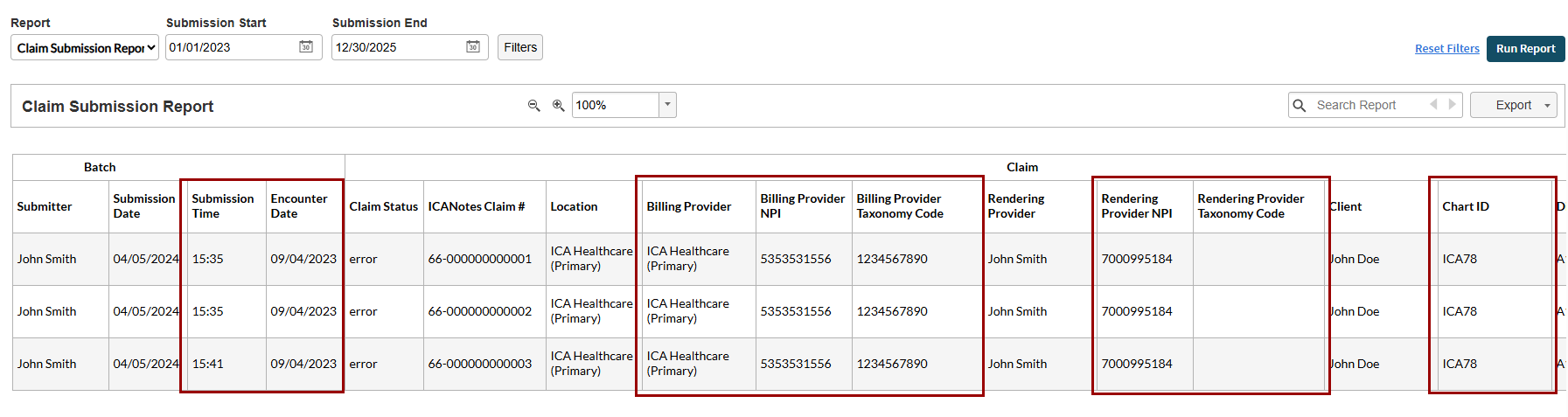
Task: Select claim number 66-000000000002 cell
Action: coord(480,311)
